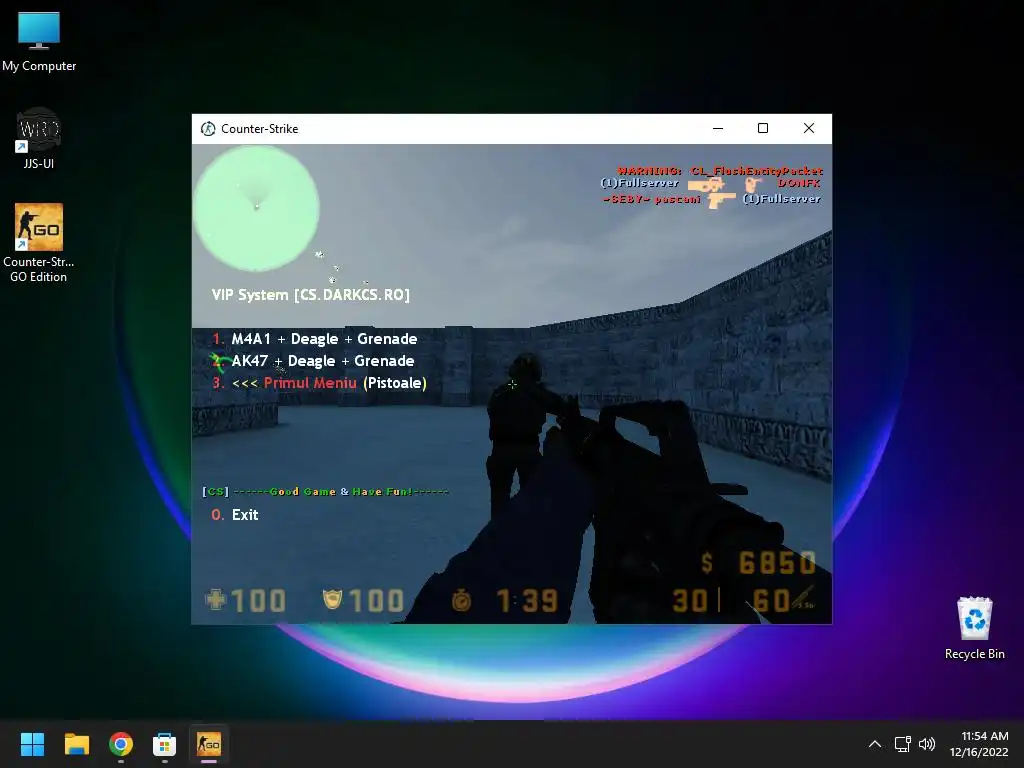The width and height of the screenshot is (1024, 768).
Task: Click the Counter-Strike window title icon
Action: click(208, 129)
